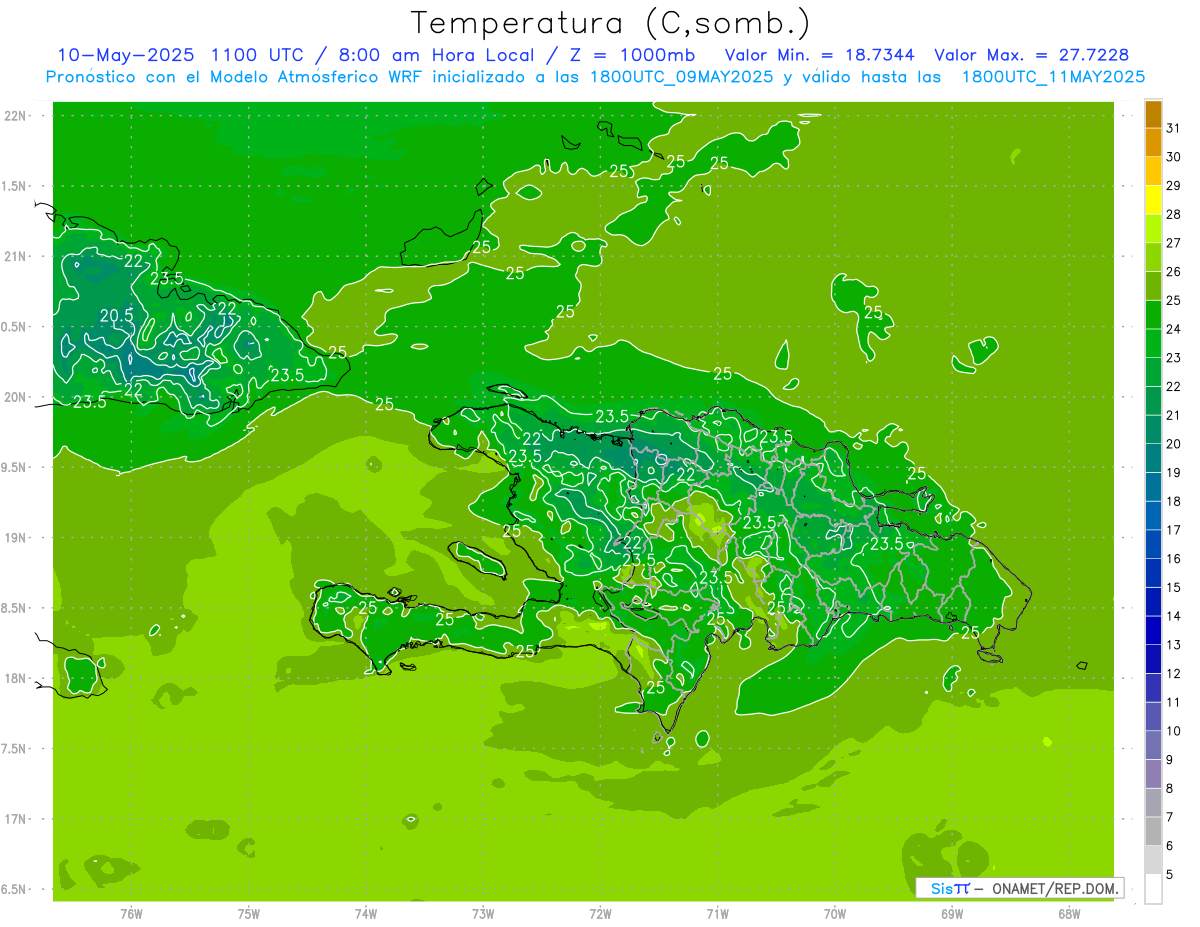
Task: Click the valid-until time "1800UTC_11MAY2025"
Action: pos(1053,77)
